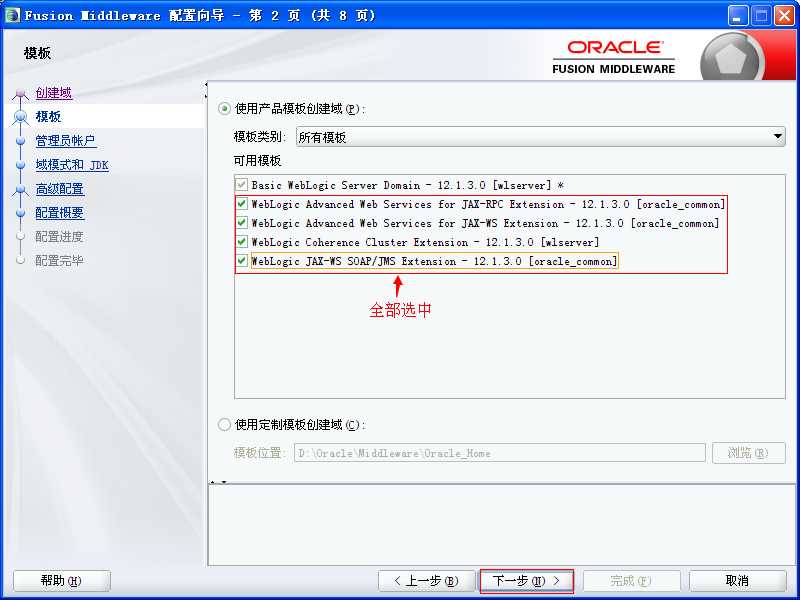Open the 域模式和 JDK step
The image size is (800, 600).
[72, 165]
